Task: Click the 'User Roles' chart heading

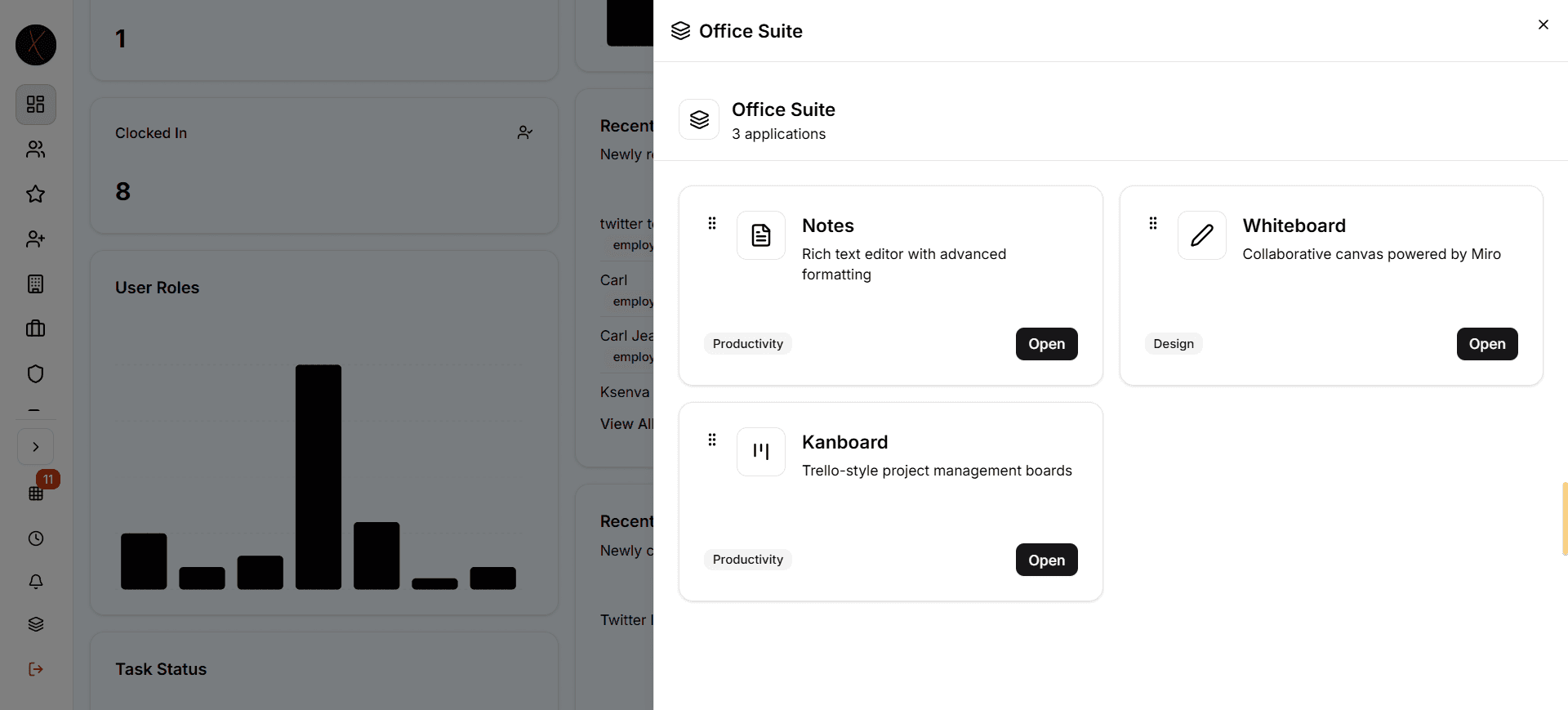Action: 157,288
